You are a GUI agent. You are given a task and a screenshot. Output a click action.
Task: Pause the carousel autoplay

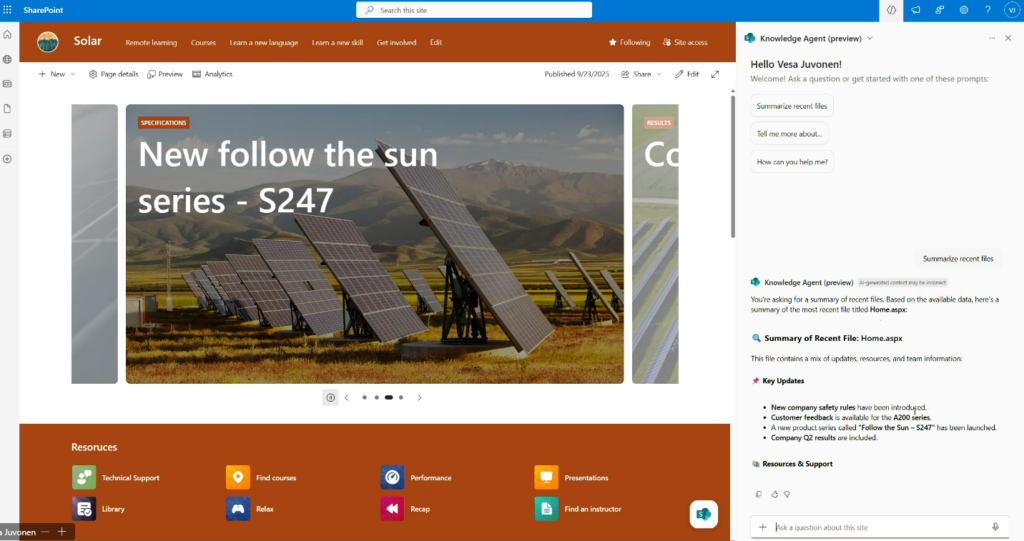tap(330, 397)
